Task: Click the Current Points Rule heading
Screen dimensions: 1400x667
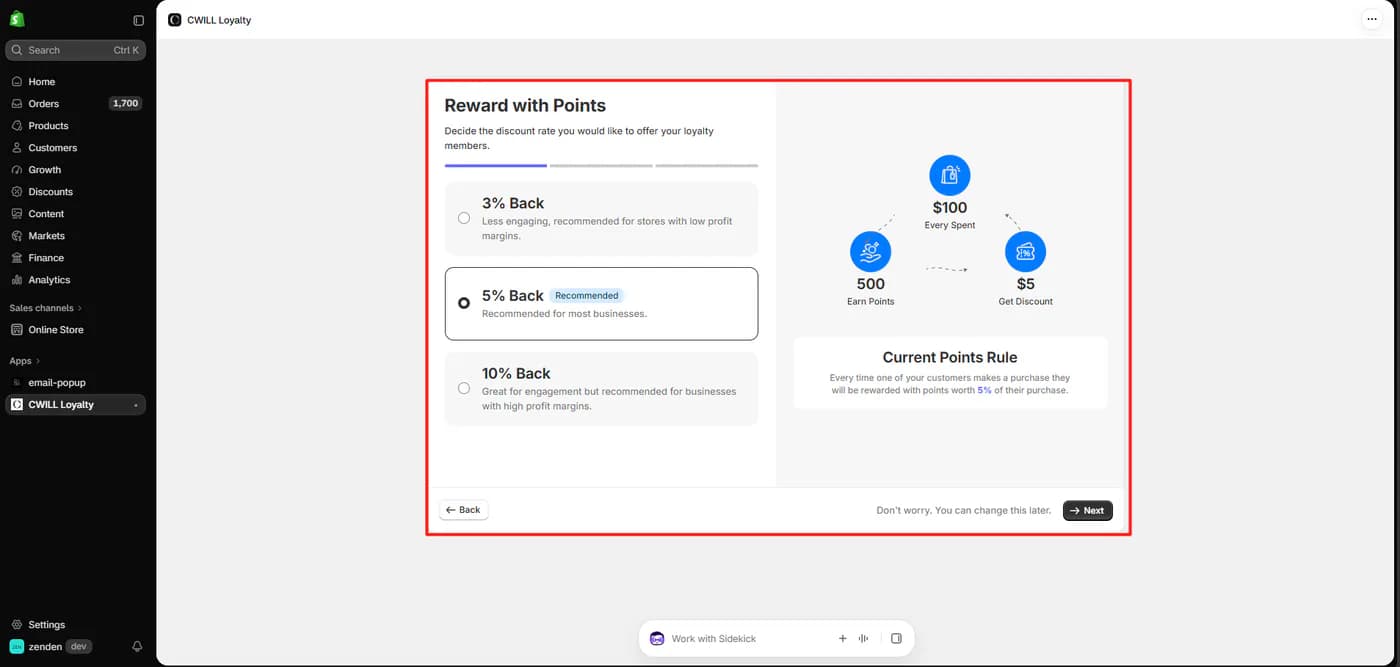Action: (950, 357)
